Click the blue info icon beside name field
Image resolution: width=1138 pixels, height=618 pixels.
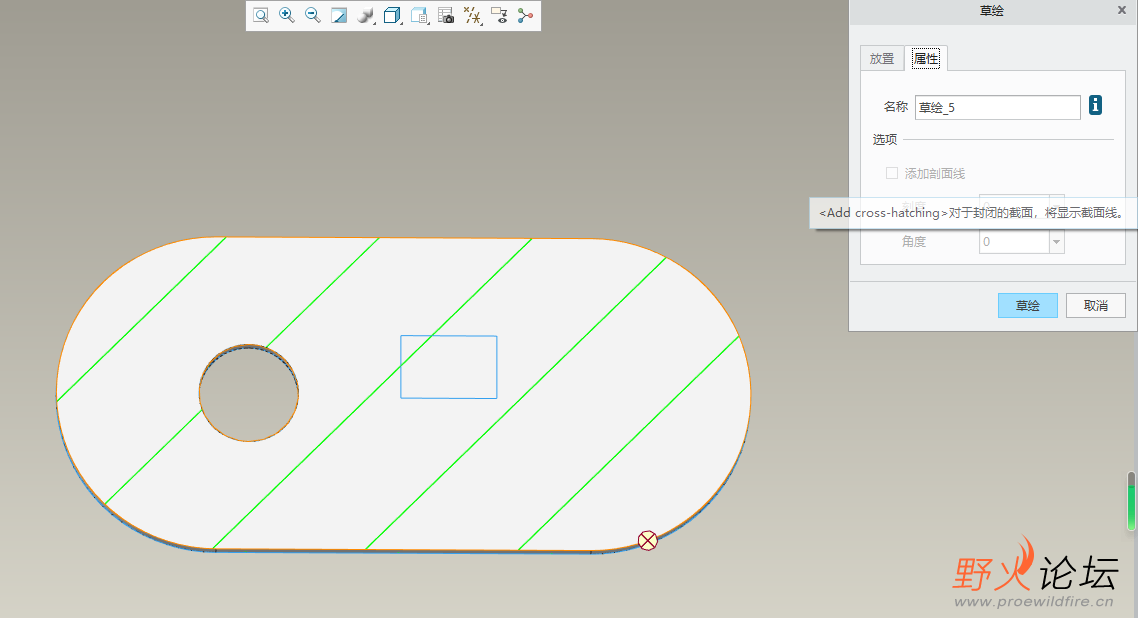pyautogui.click(x=1095, y=106)
